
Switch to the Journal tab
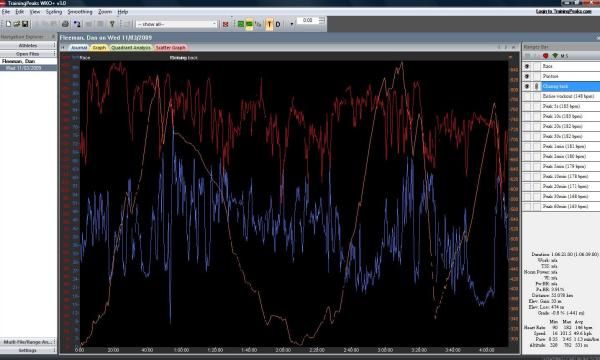pyautogui.click(x=79, y=47)
